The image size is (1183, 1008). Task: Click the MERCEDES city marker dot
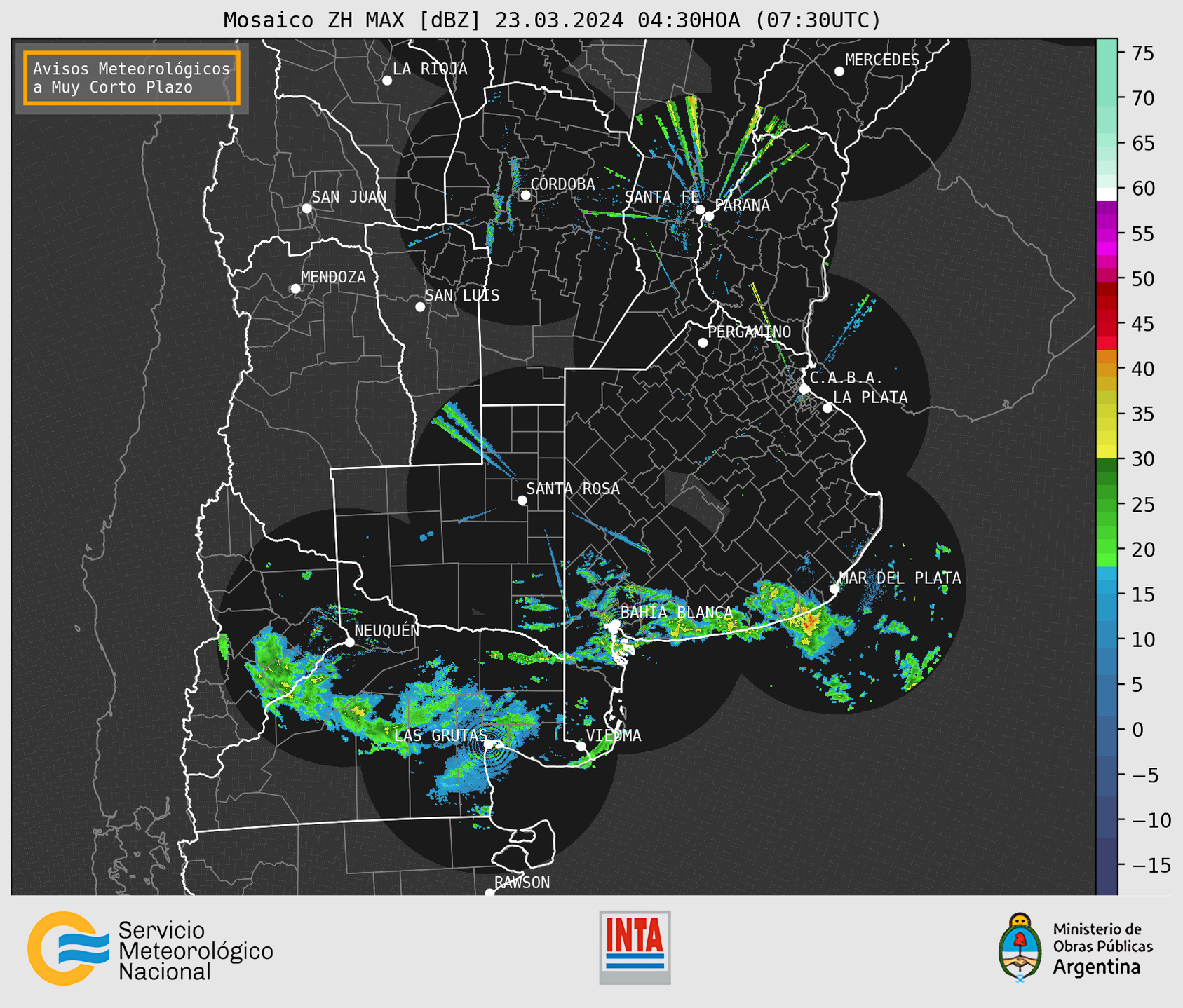click(x=839, y=71)
